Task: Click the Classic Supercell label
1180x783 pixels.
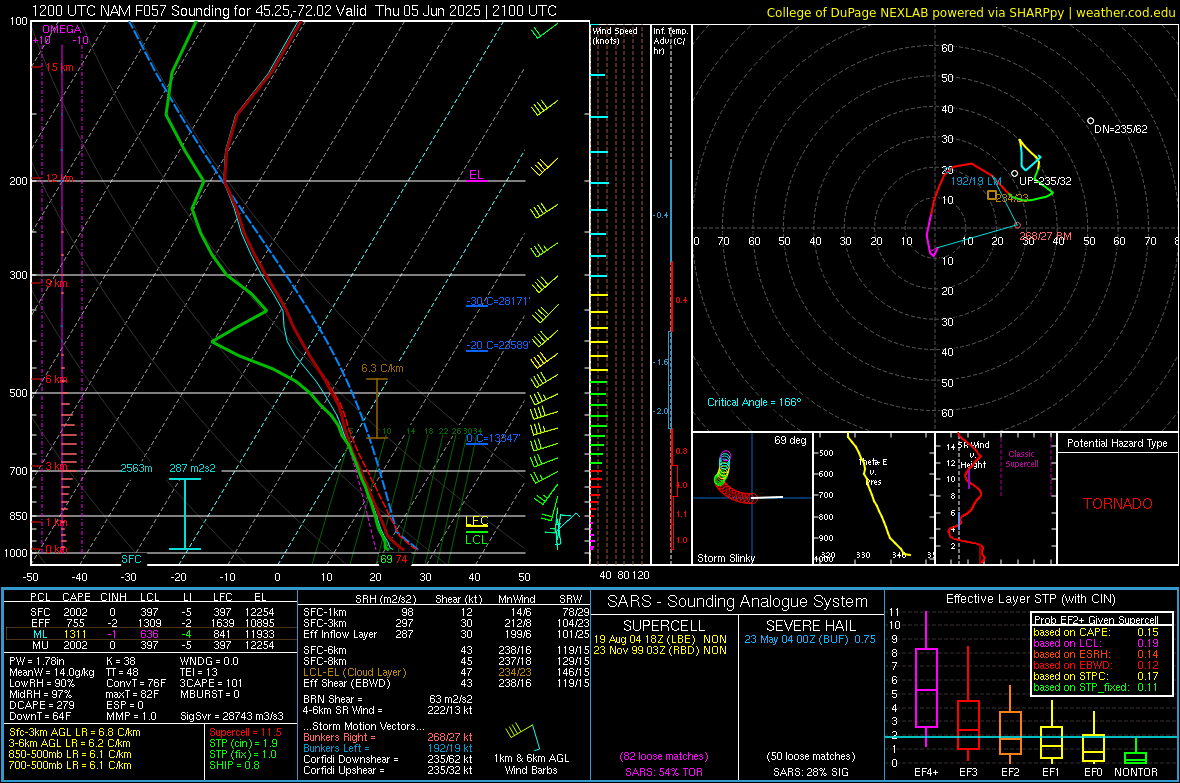Action: pos(1021,459)
